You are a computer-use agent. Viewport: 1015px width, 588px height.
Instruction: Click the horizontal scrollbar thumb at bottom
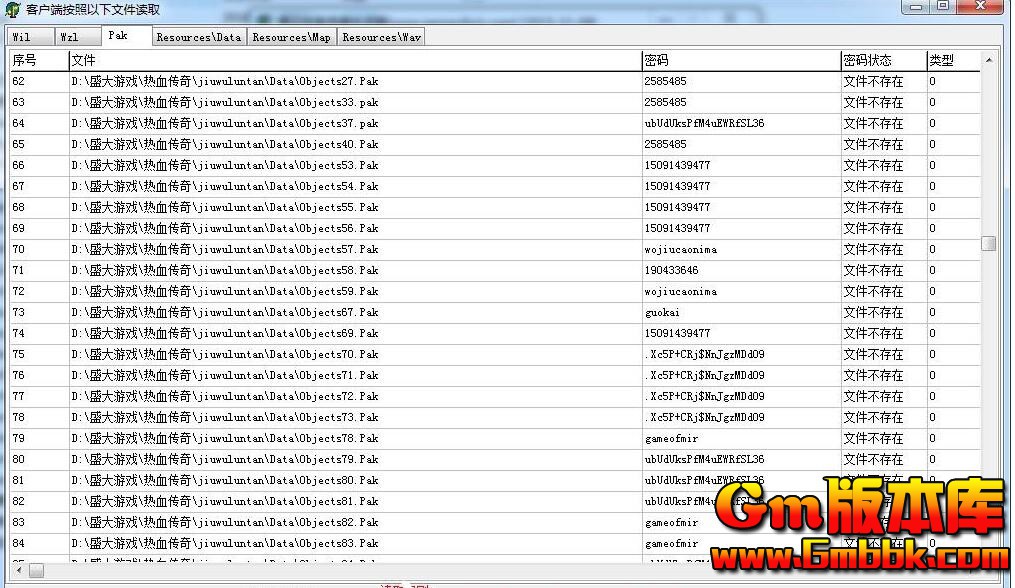point(36,570)
